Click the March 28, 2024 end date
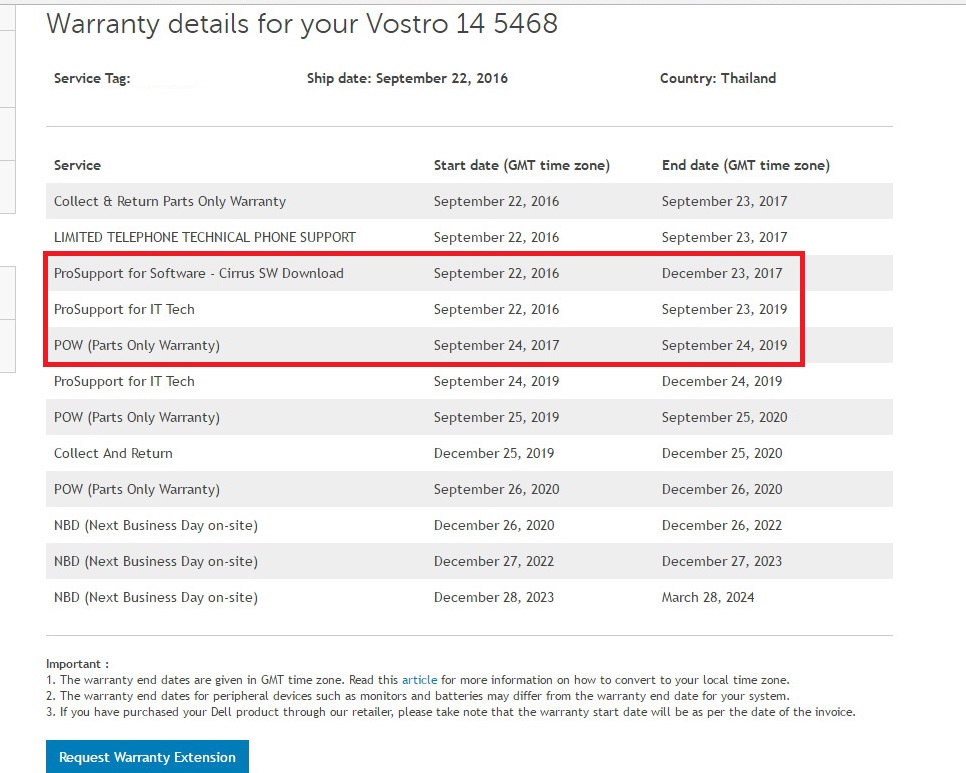 (708, 597)
